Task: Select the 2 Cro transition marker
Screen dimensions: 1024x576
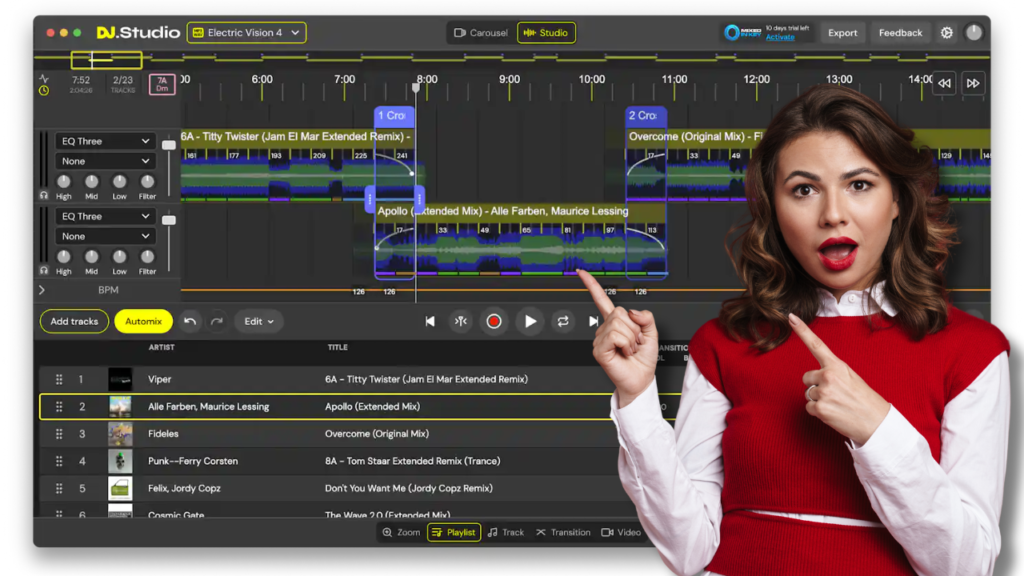Action: click(x=645, y=116)
